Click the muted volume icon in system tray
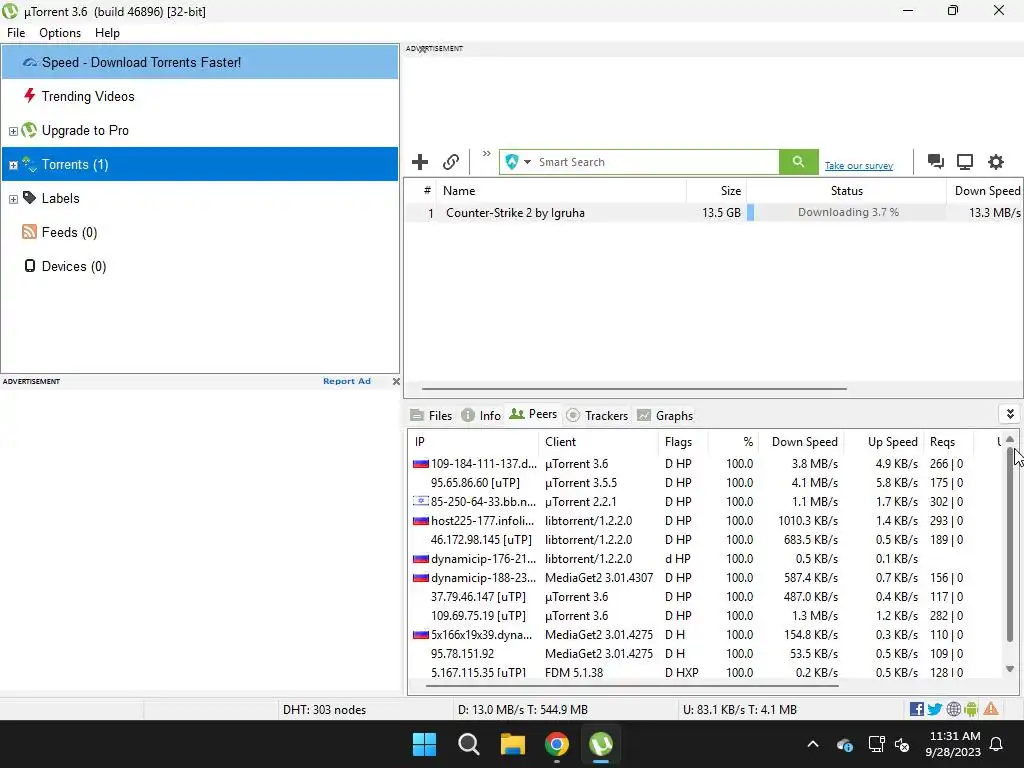 [902, 744]
